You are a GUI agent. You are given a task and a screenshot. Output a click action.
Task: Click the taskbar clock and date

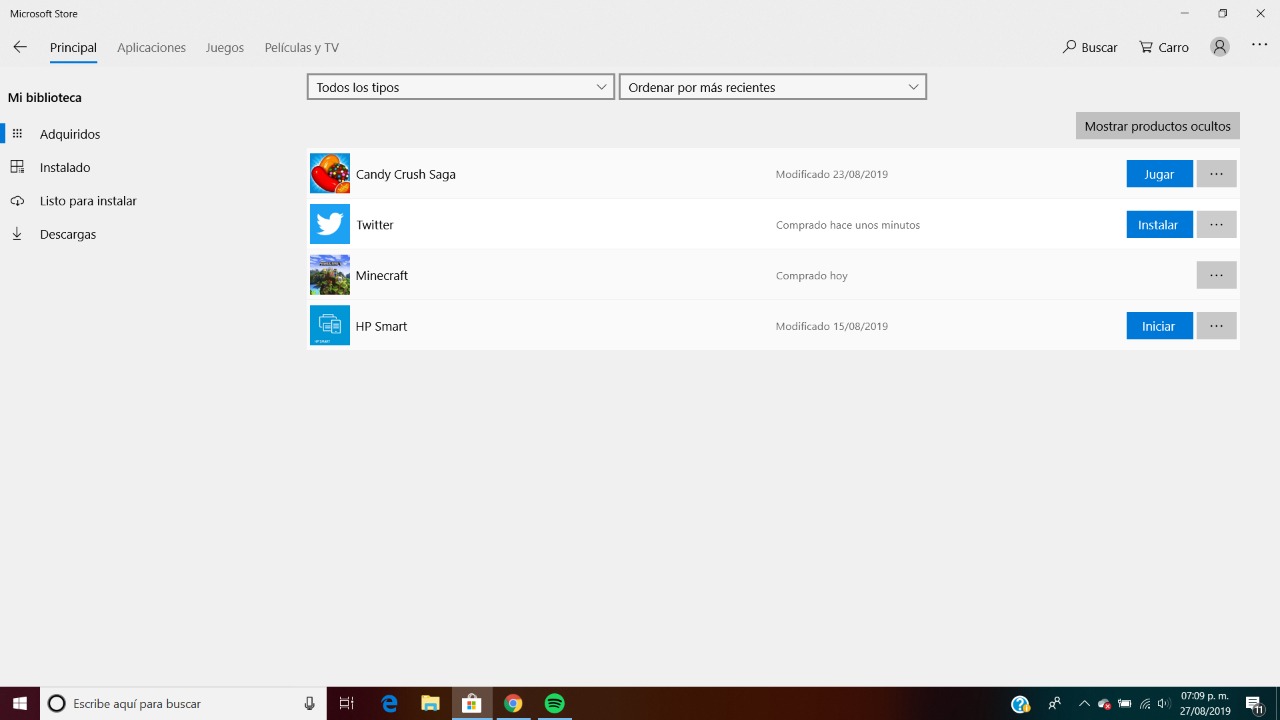pos(1205,704)
